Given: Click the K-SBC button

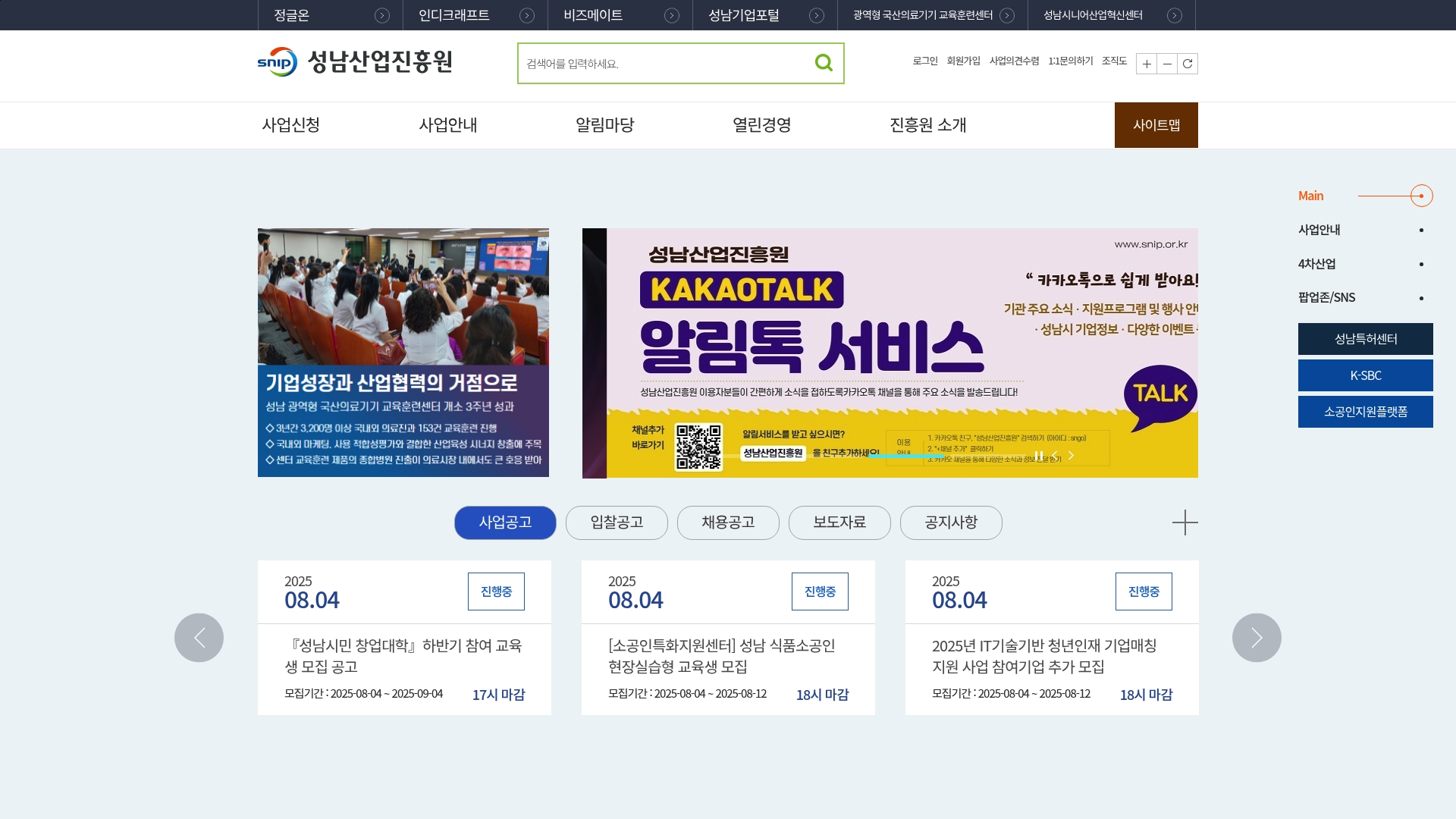Looking at the screenshot, I should click(1366, 375).
